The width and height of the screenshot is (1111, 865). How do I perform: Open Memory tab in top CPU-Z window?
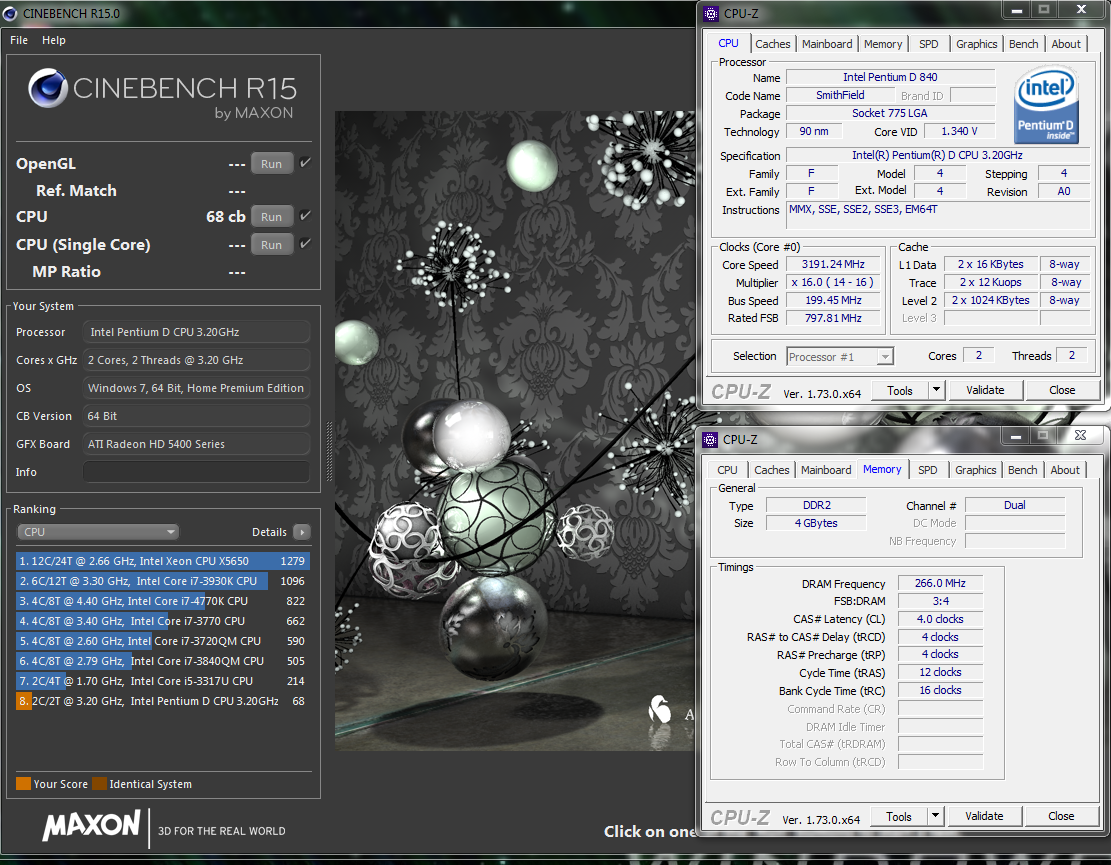tap(883, 44)
